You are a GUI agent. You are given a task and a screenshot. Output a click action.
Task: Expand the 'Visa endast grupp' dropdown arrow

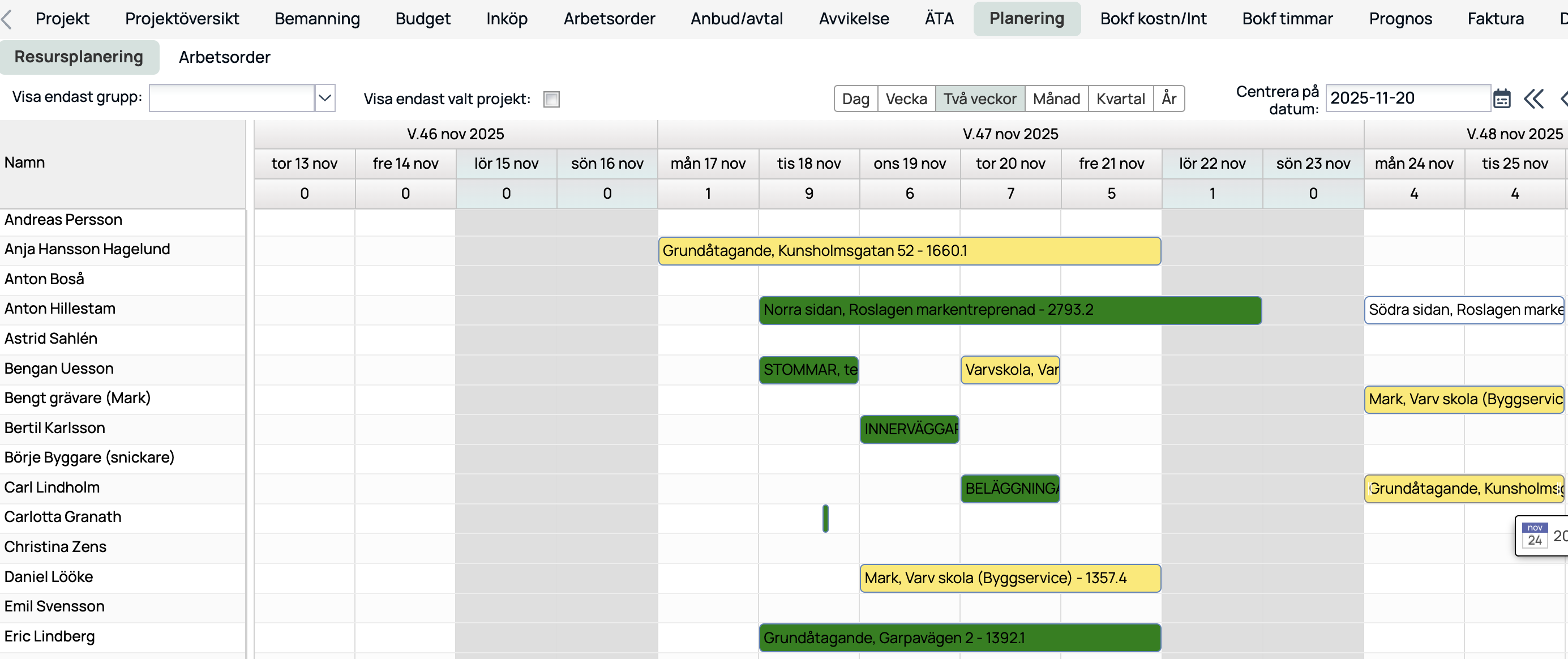coord(325,98)
